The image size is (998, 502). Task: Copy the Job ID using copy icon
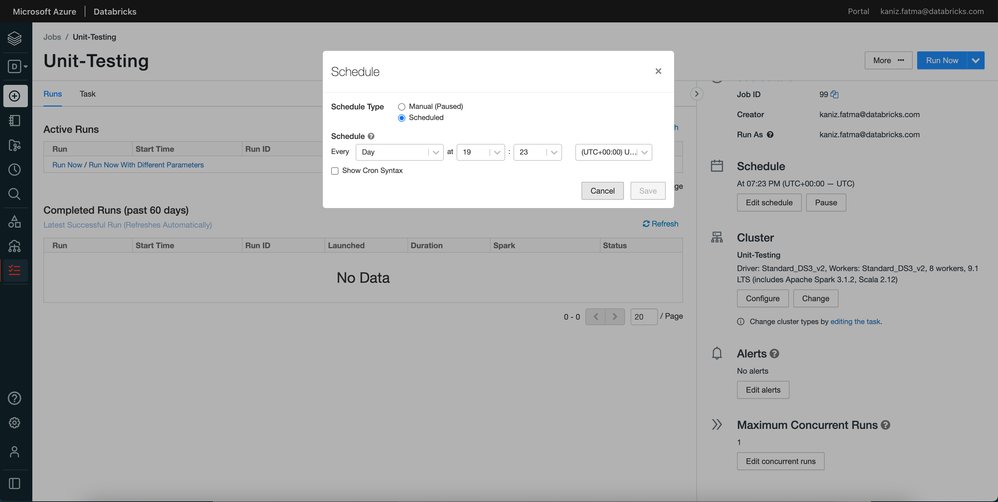pyautogui.click(x=835, y=95)
